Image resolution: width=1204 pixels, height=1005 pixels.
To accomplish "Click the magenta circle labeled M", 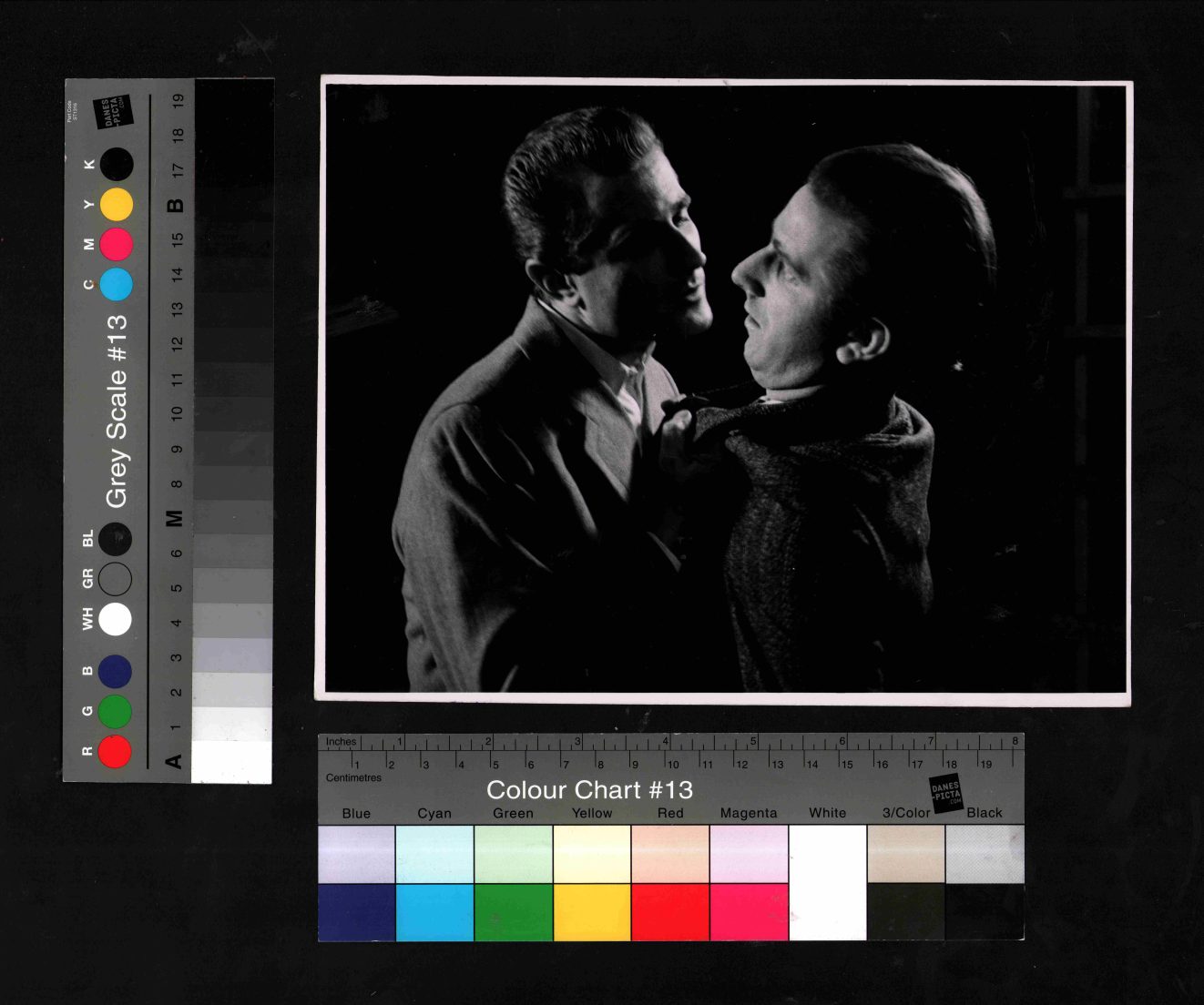I will point(116,244).
